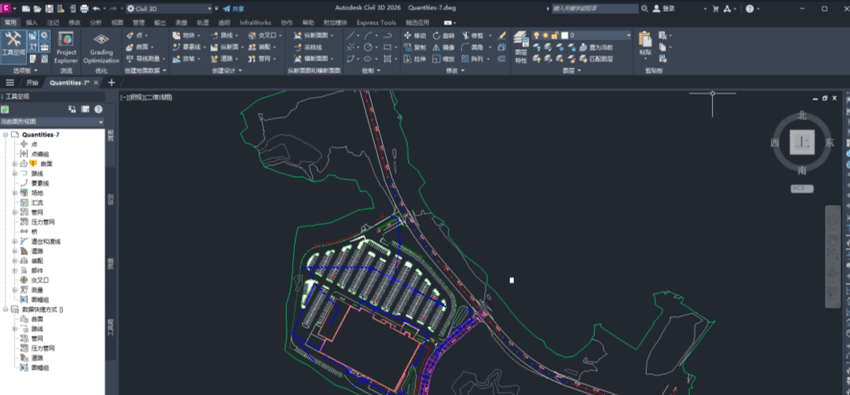Toggle layer 0 lock icon
Image resolution: width=850 pixels, height=395 pixels.
(x=555, y=35)
